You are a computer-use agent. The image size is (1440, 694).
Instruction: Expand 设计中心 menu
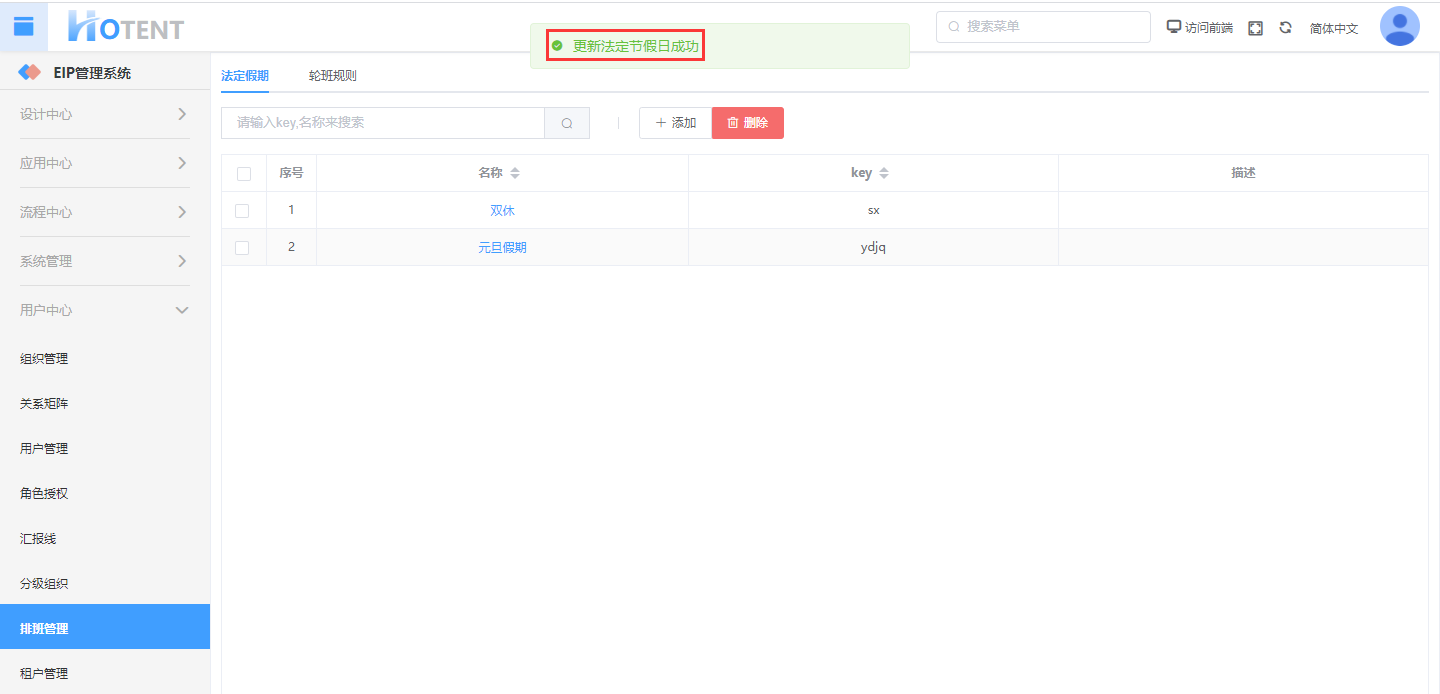tap(105, 114)
